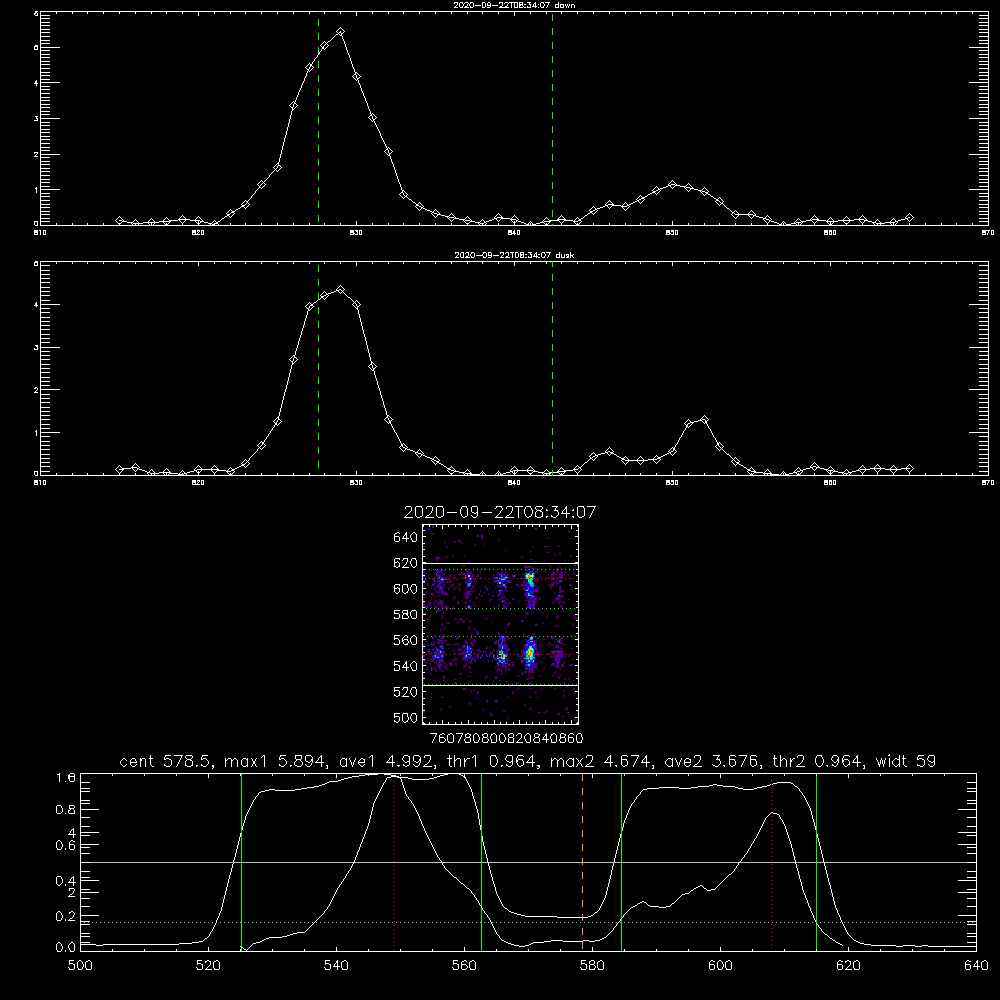1000x1000 pixels.
Task: Click the solid green boundary line near 525
Action: click(241, 861)
